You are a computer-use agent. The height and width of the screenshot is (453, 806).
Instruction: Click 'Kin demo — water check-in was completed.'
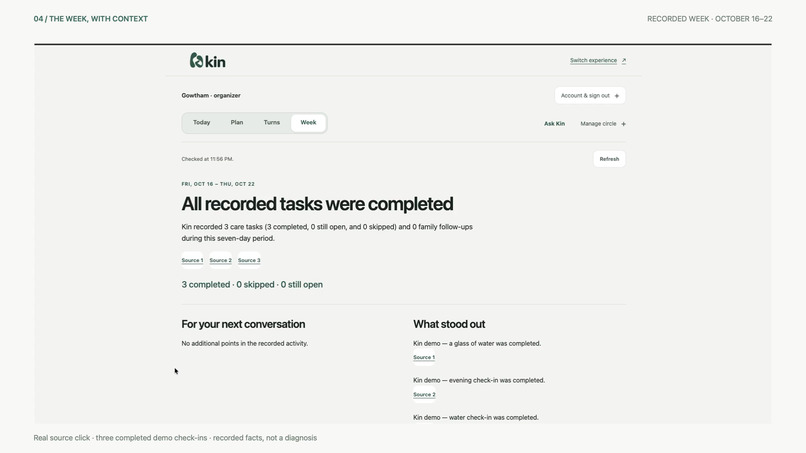[475, 418]
